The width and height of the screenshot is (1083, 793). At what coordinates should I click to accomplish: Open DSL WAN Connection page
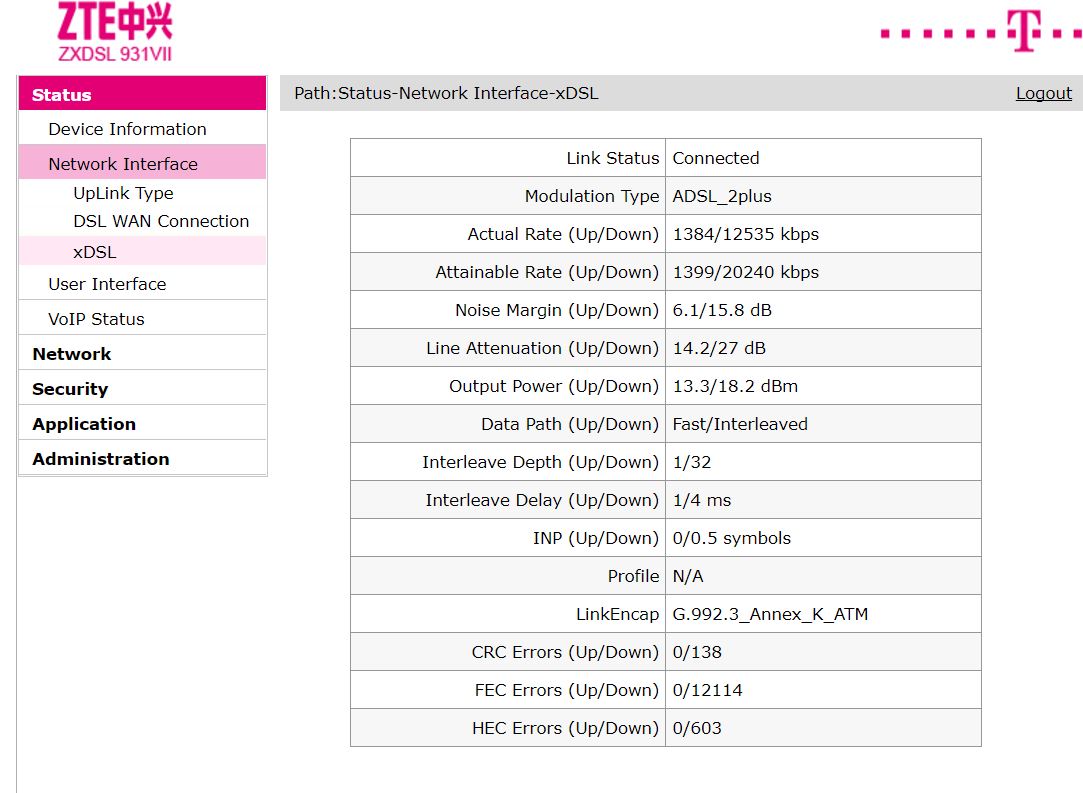click(161, 221)
